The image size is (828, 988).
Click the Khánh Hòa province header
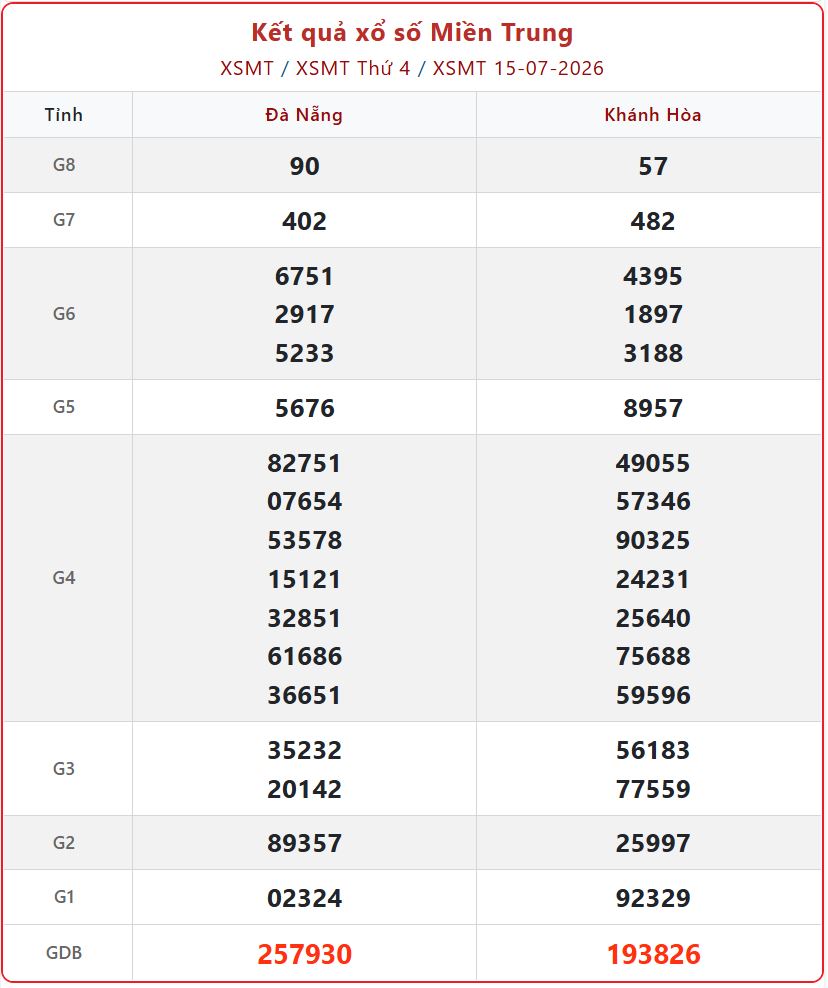pyautogui.click(x=653, y=115)
